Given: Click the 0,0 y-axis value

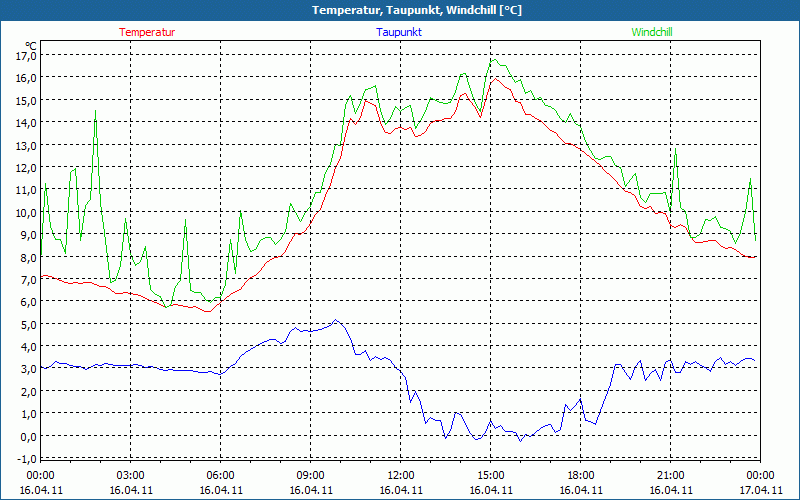Looking at the screenshot, I should point(29,436).
